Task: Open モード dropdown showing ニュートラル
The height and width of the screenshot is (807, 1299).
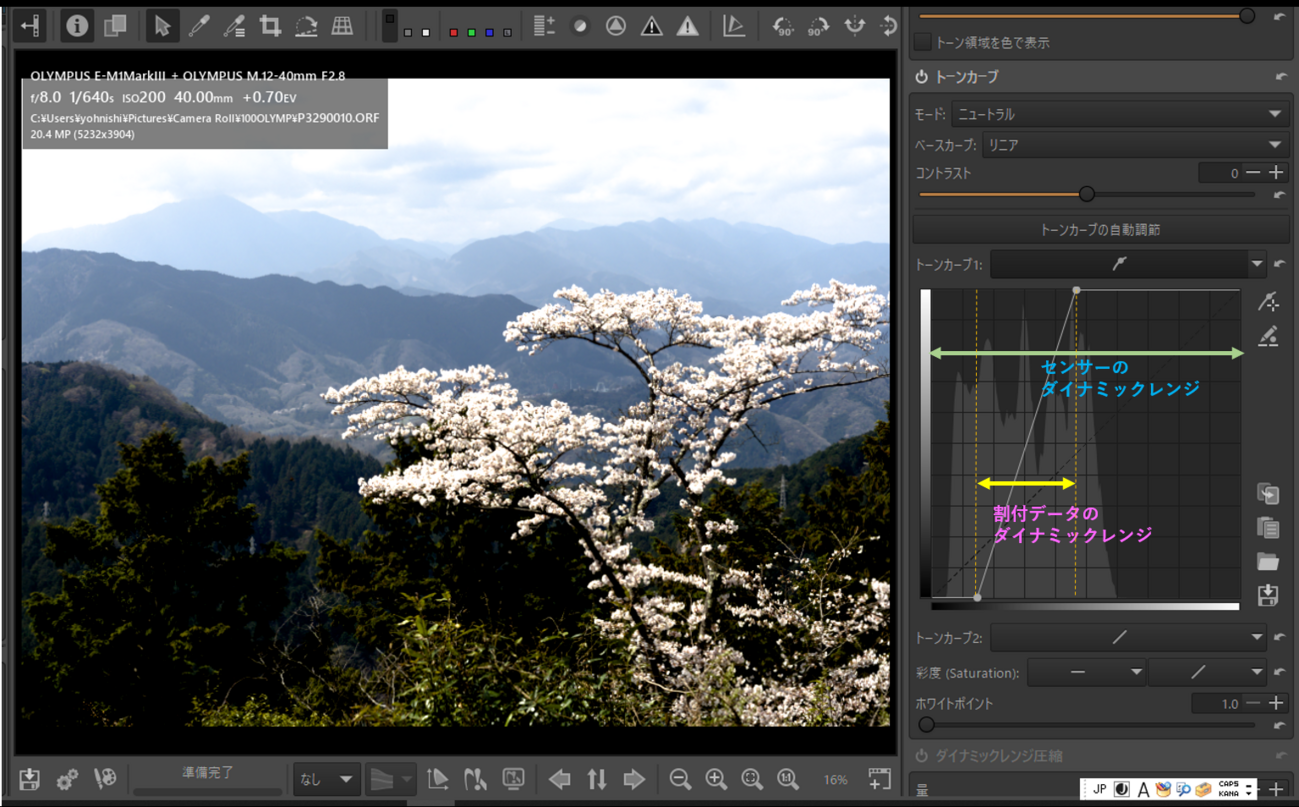Action: coord(1118,114)
